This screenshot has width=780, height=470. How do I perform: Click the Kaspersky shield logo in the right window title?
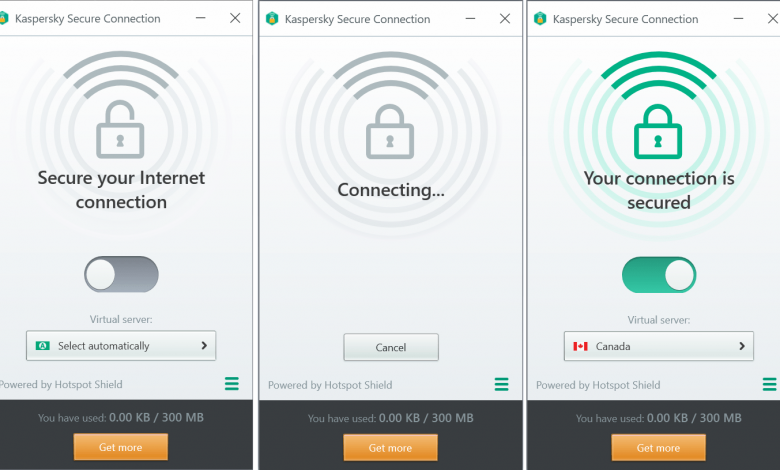tap(540, 18)
